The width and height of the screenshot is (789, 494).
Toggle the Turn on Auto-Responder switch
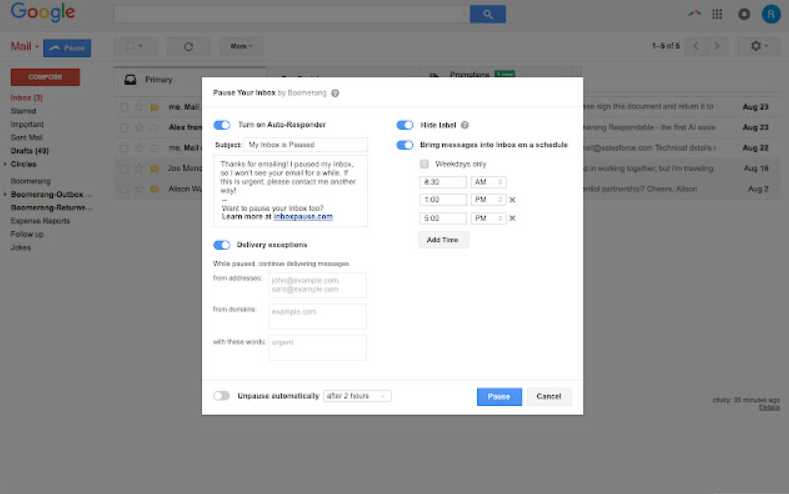[221, 125]
